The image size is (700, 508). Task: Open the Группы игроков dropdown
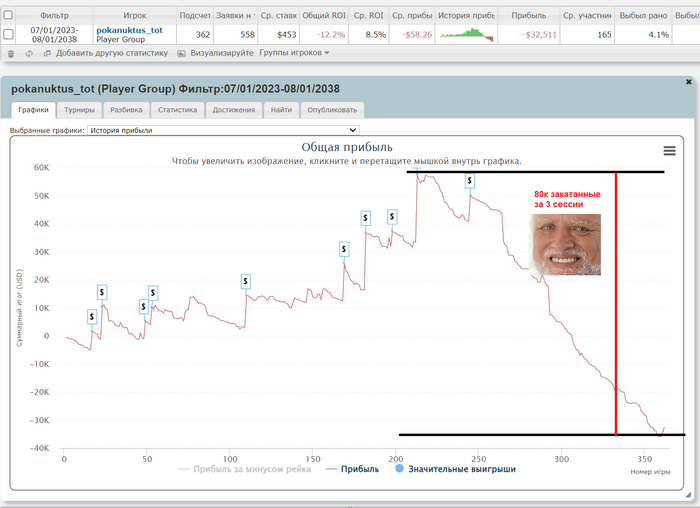tap(294, 53)
